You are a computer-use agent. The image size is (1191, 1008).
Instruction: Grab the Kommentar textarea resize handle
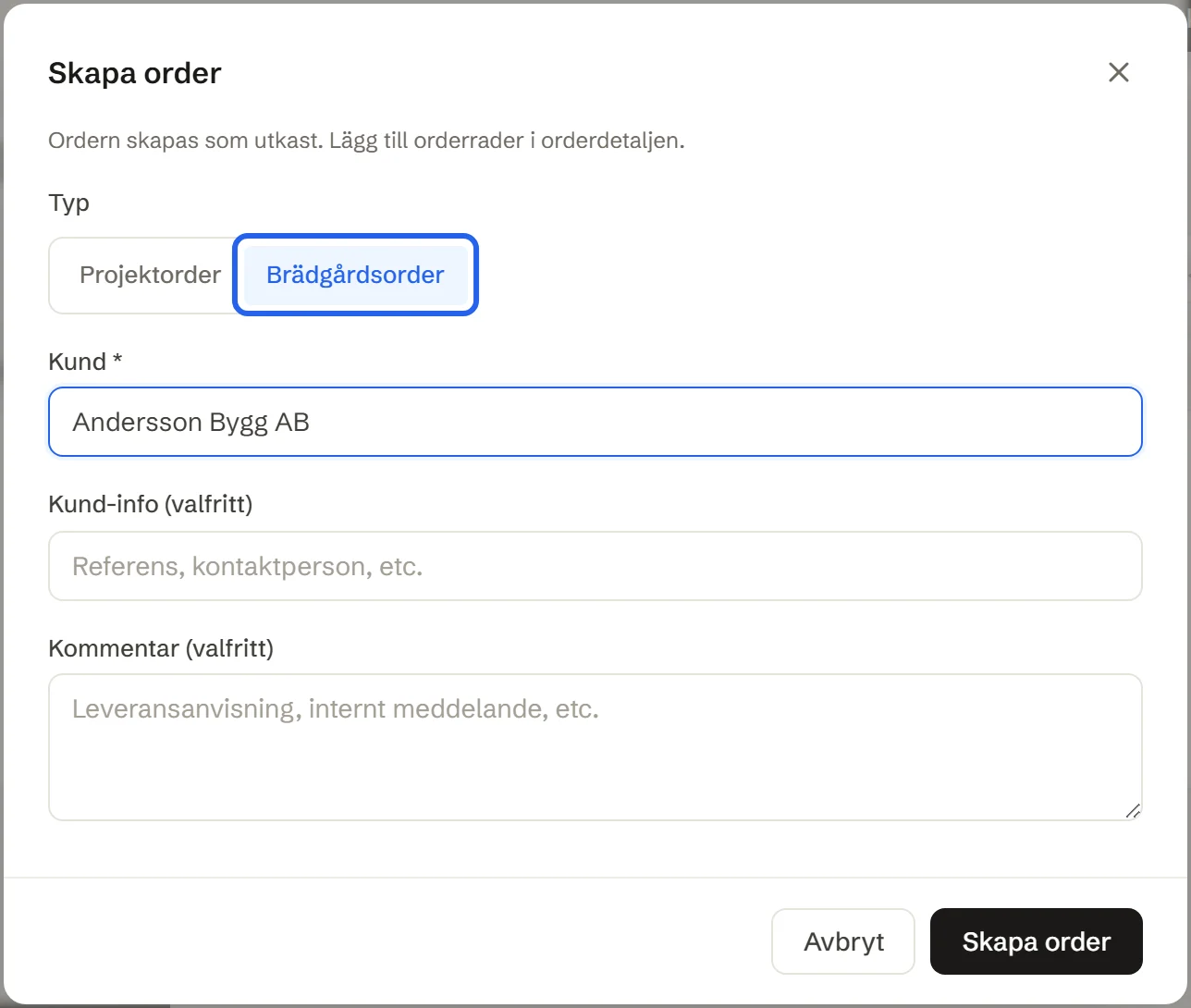[x=1133, y=811]
